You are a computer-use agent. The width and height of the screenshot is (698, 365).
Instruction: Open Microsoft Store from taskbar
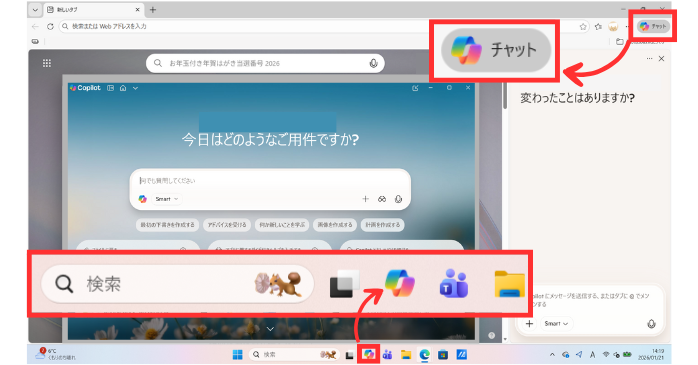click(443, 354)
